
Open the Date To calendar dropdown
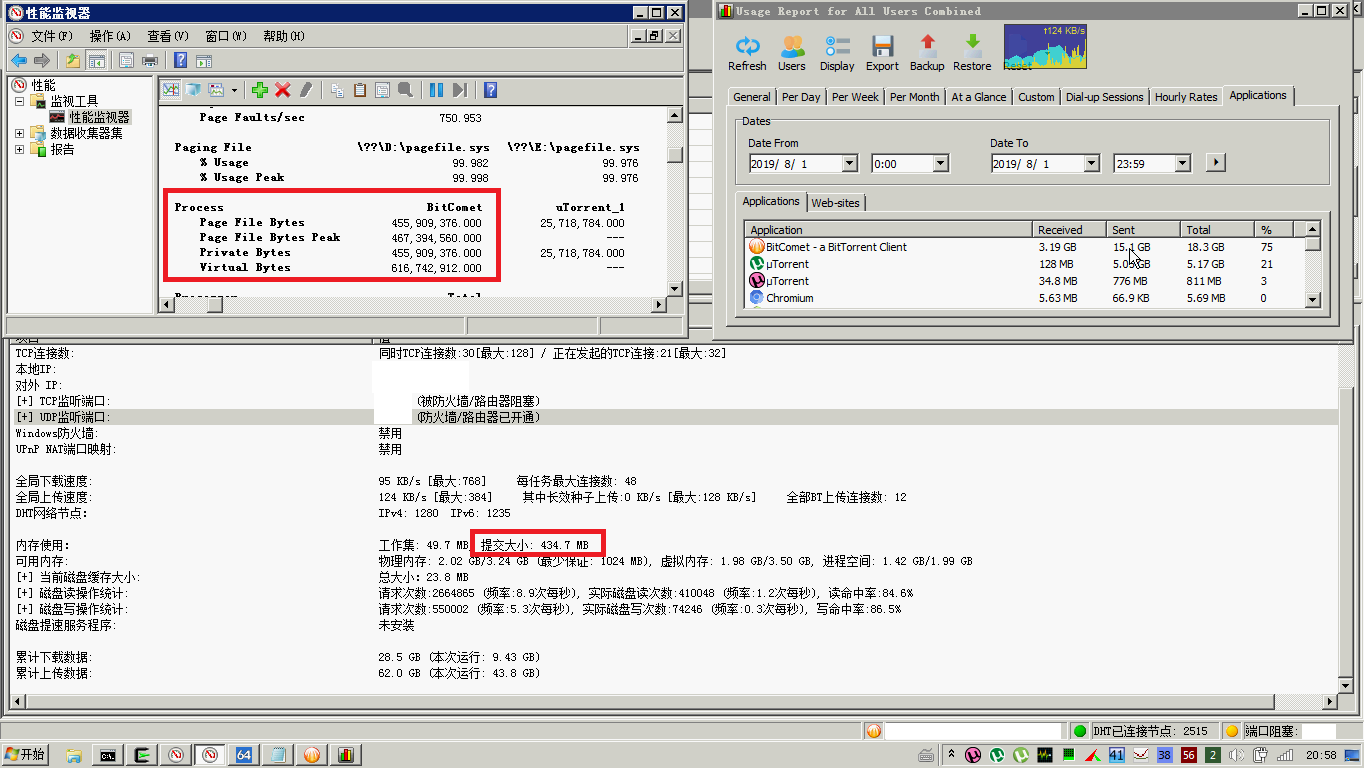(x=1092, y=163)
